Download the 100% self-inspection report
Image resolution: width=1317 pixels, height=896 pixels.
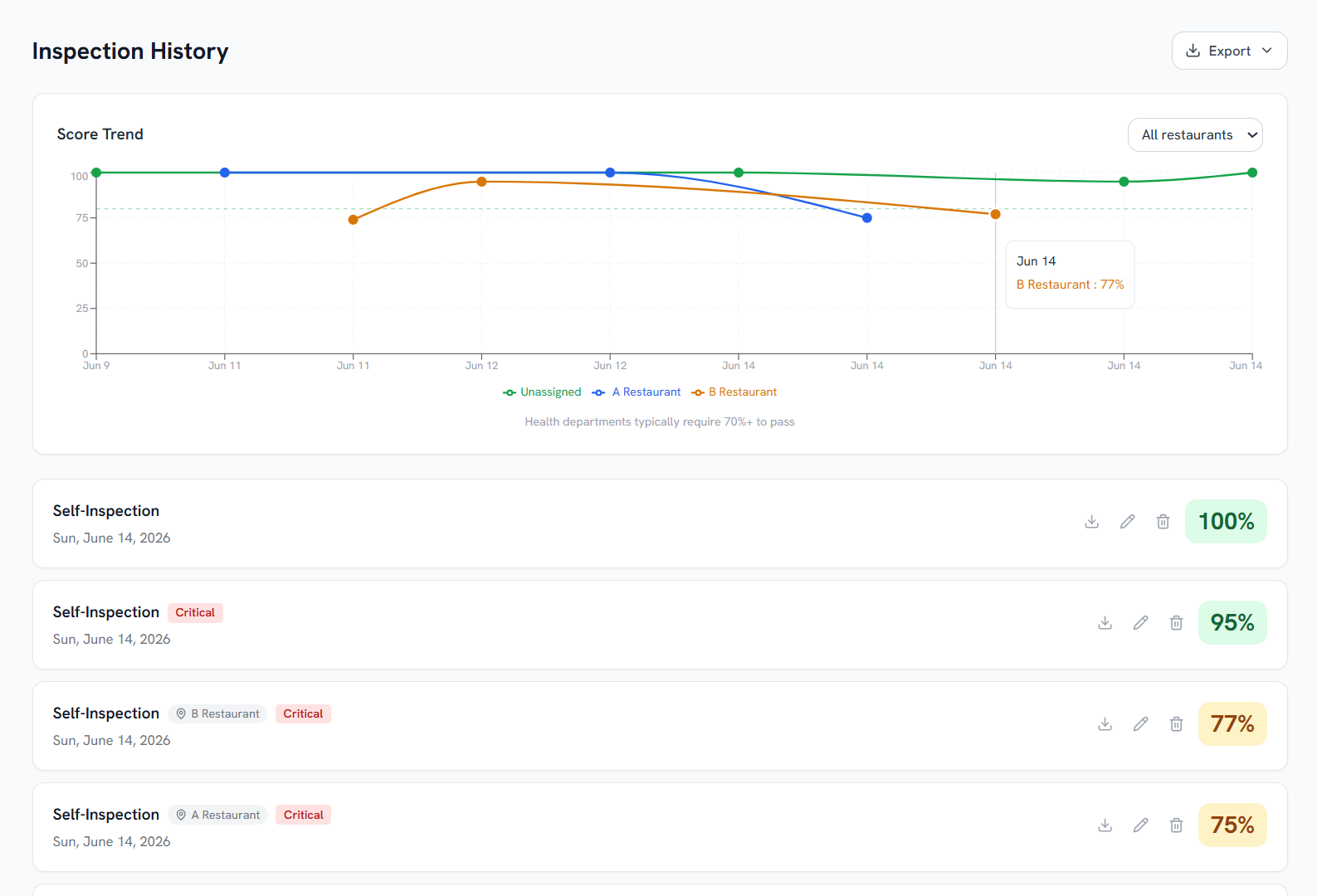tap(1091, 522)
